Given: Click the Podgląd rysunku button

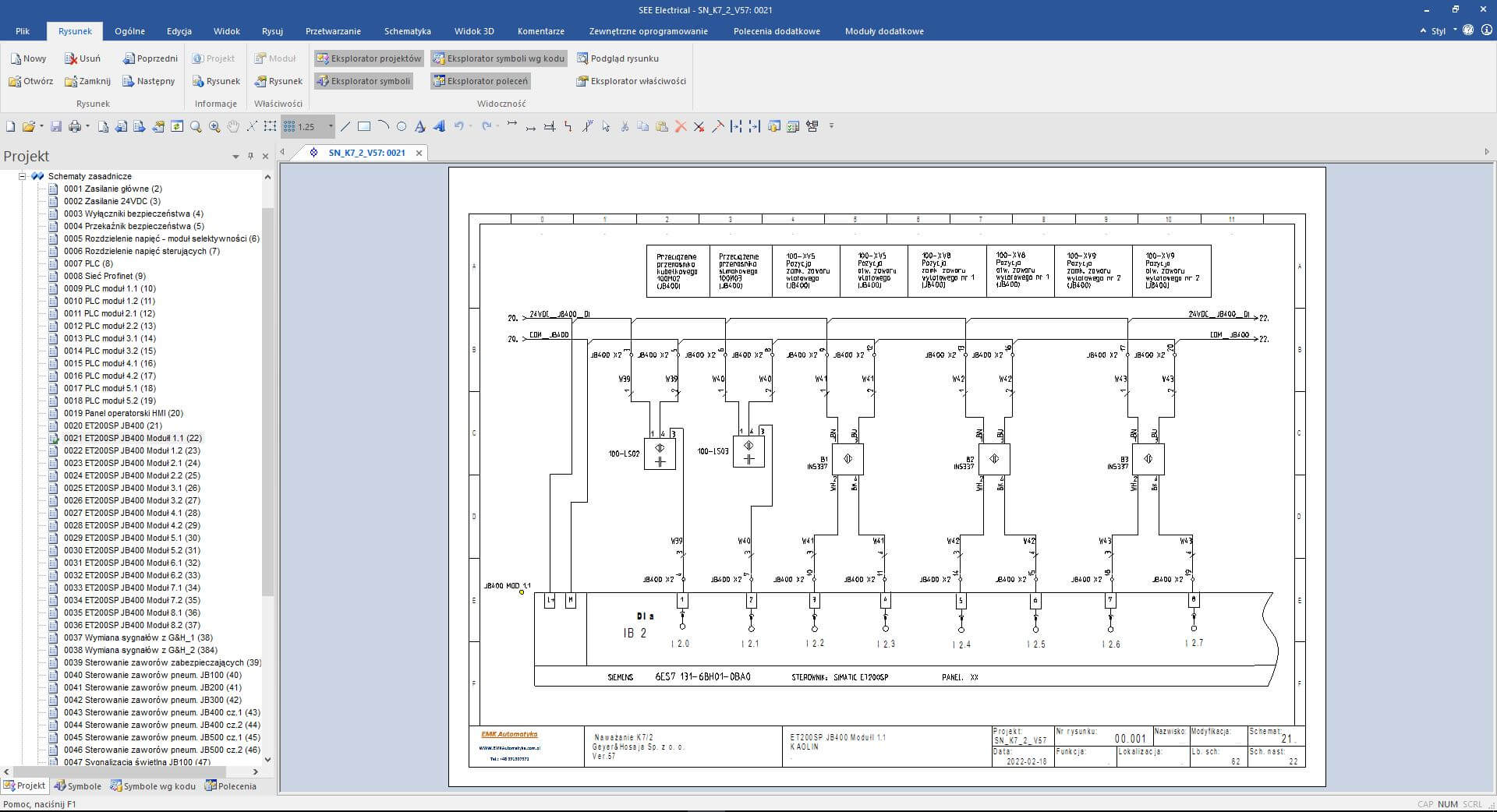Looking at the screenshot, I should click(618, 58).
